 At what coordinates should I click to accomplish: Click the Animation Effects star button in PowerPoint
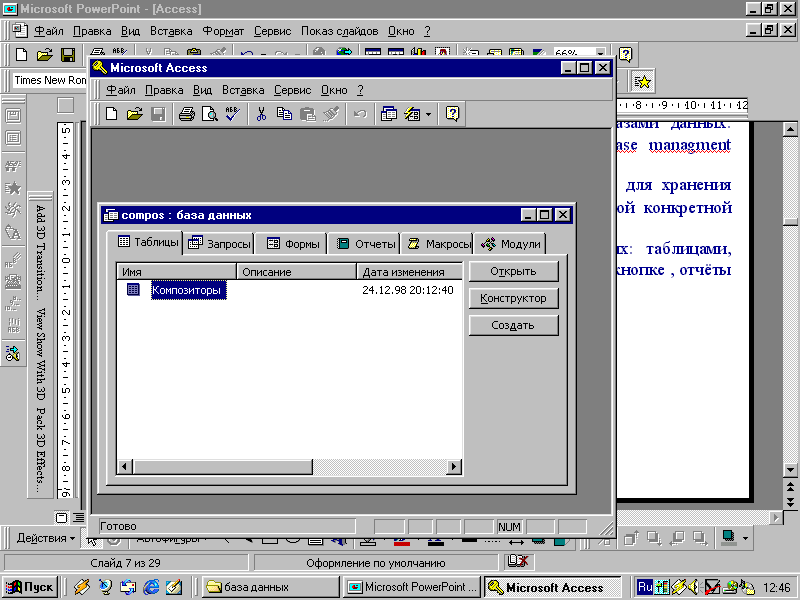pyautogui.click(x=642, y=81)
